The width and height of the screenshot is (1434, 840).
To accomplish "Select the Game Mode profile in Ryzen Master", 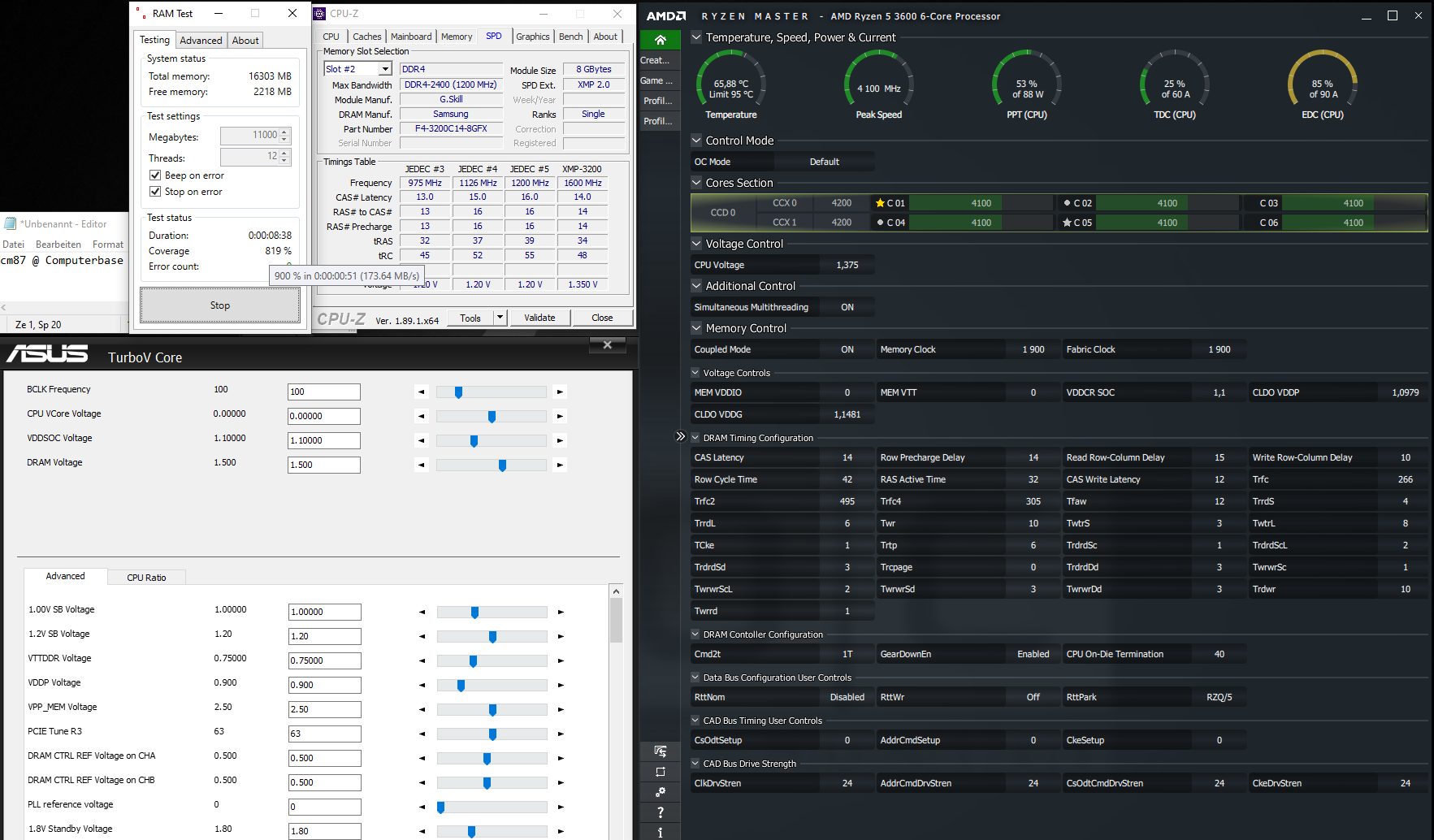I will (660, 80).
